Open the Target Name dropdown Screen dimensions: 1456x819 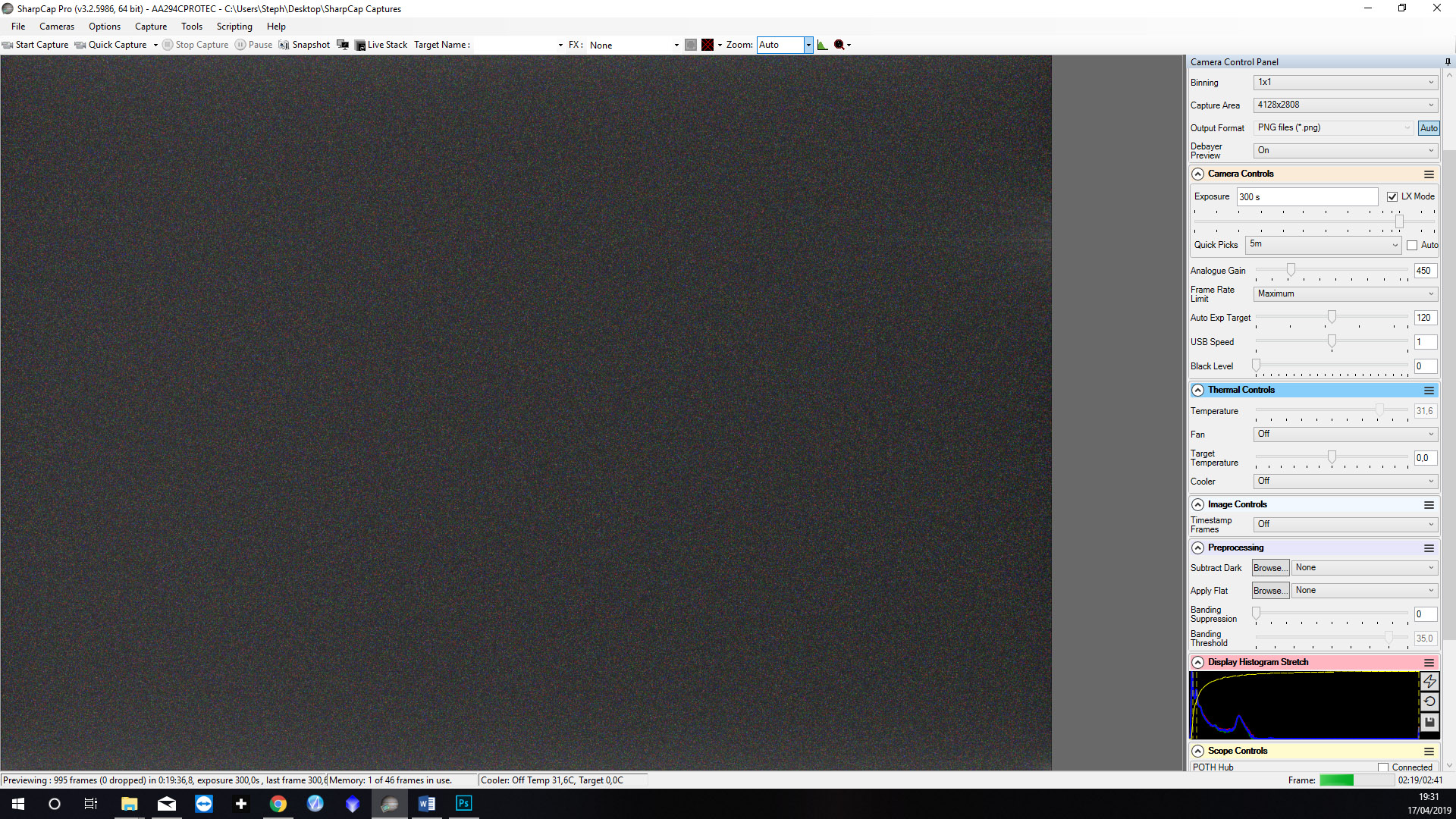[x=560, y=45]
